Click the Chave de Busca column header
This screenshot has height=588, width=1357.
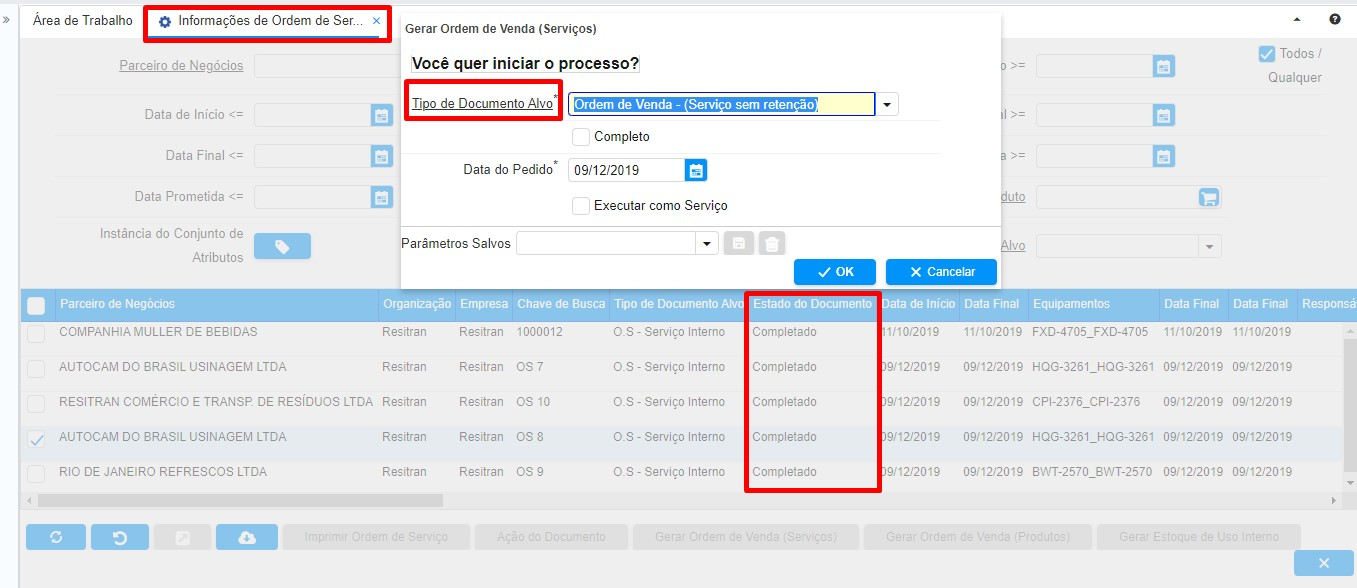560,304
